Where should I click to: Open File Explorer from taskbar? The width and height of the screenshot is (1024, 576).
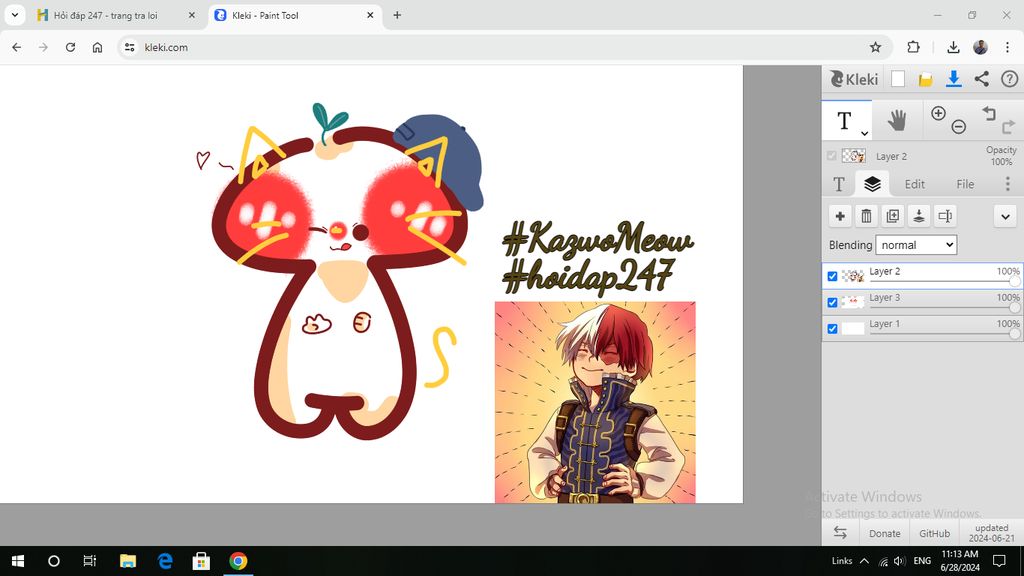tap(128, 561)
